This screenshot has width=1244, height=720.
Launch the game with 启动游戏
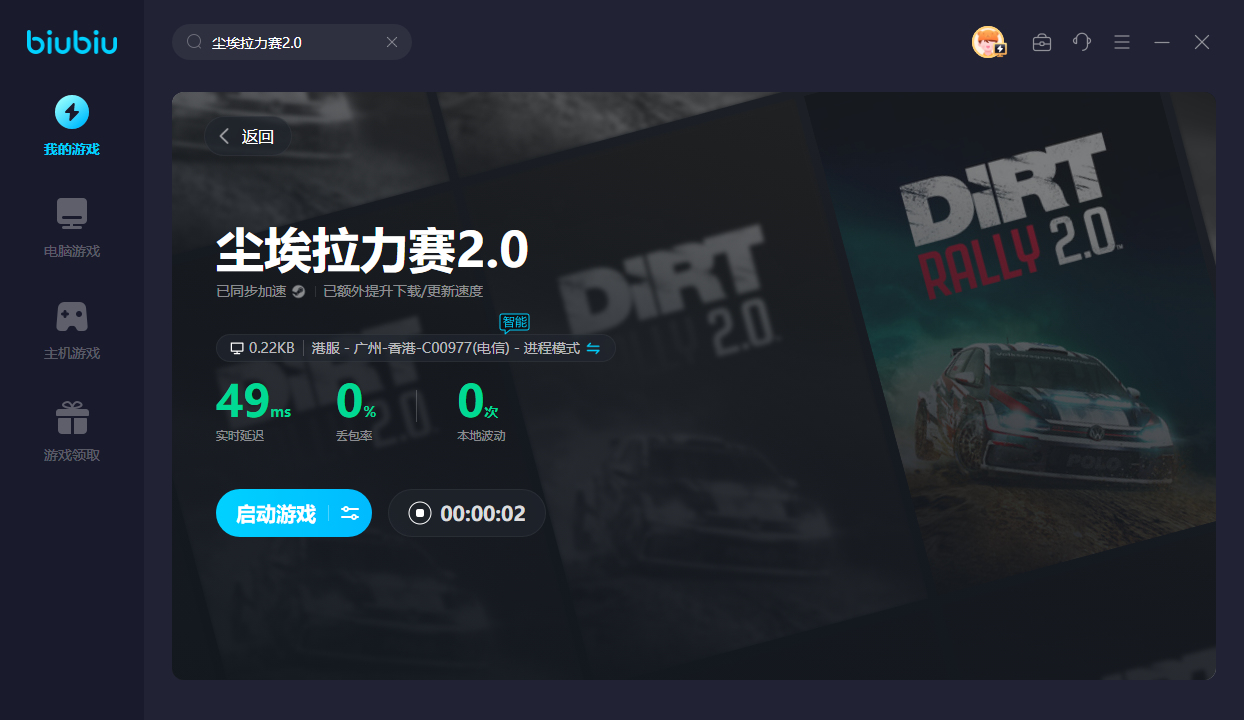click(275, 514)
